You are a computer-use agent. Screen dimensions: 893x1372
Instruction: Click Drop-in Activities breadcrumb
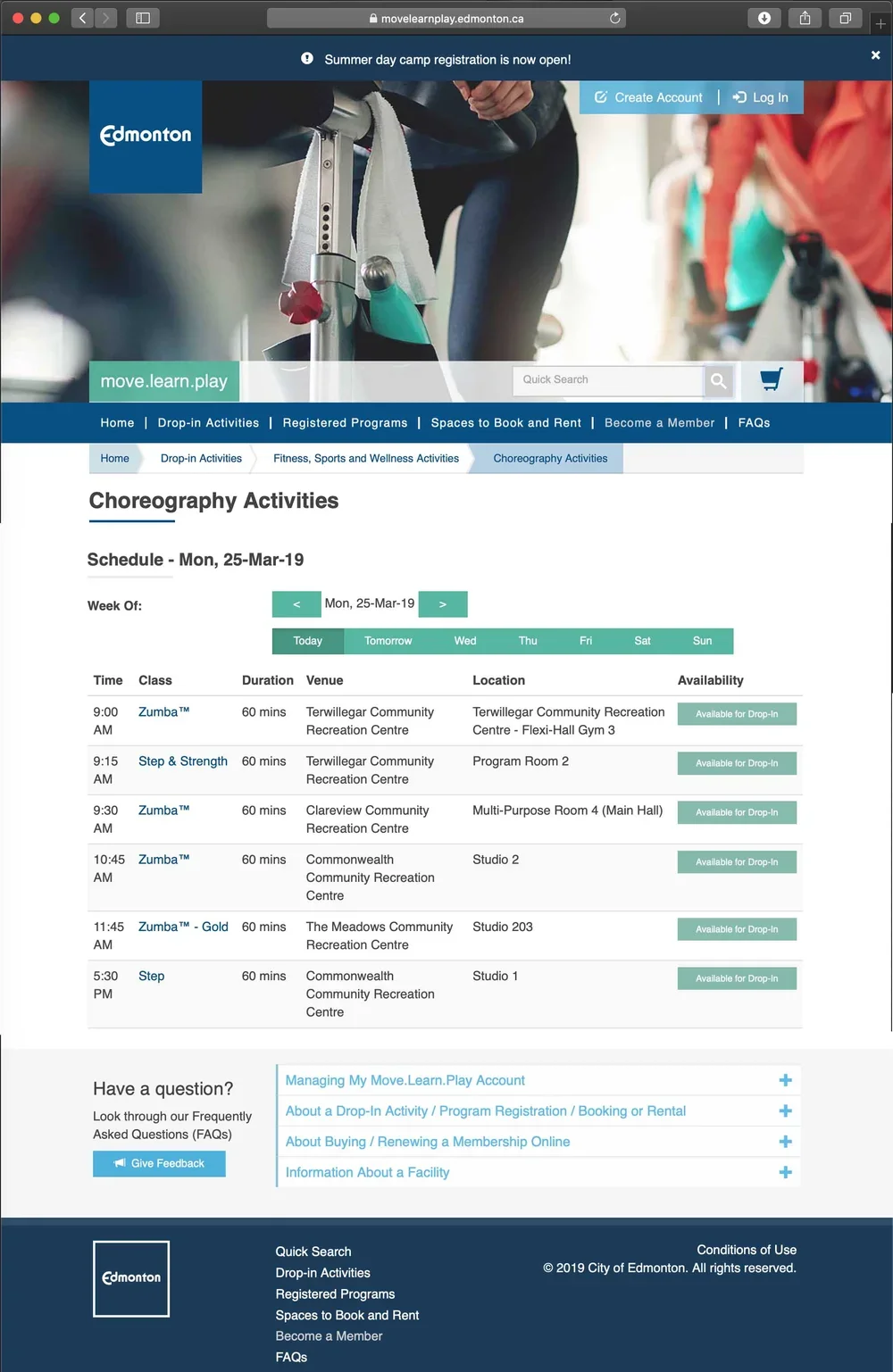(201, 459)
